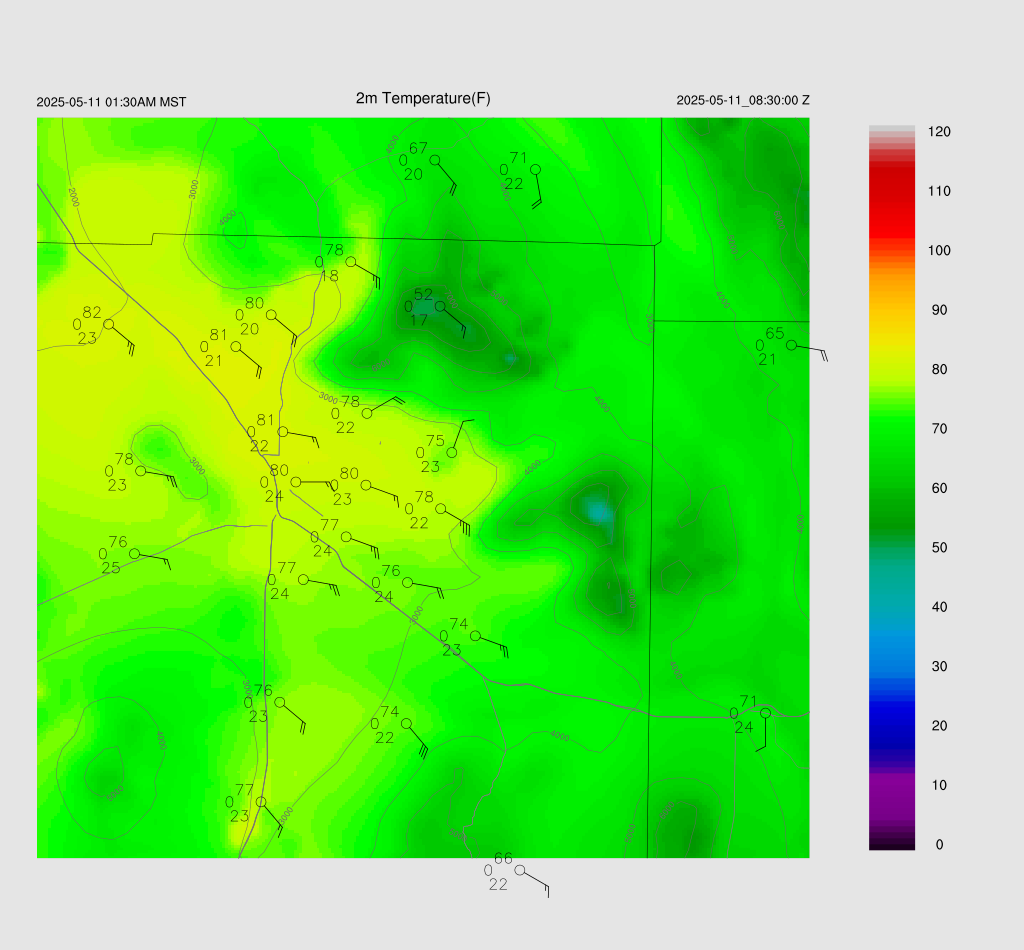
Task: Click the 0 label at the colorbar bottom
Action: tap(939, 845)
